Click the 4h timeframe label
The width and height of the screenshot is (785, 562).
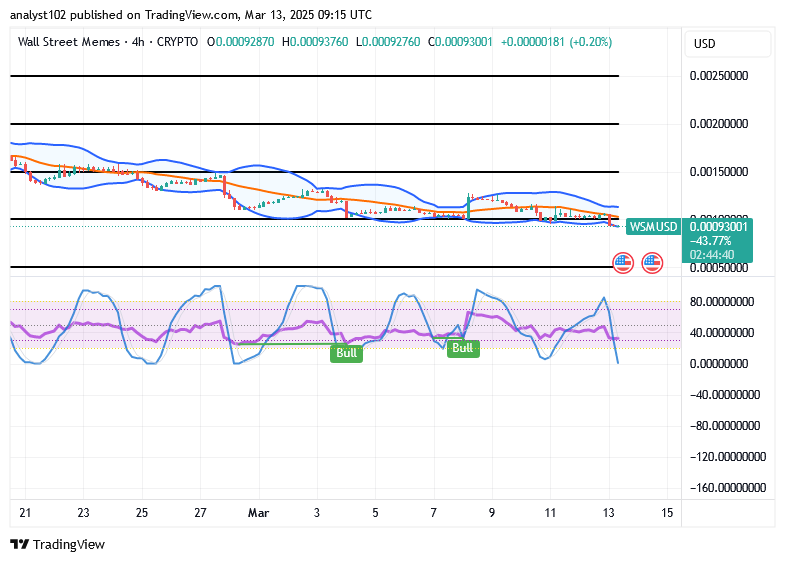(138, 42)
